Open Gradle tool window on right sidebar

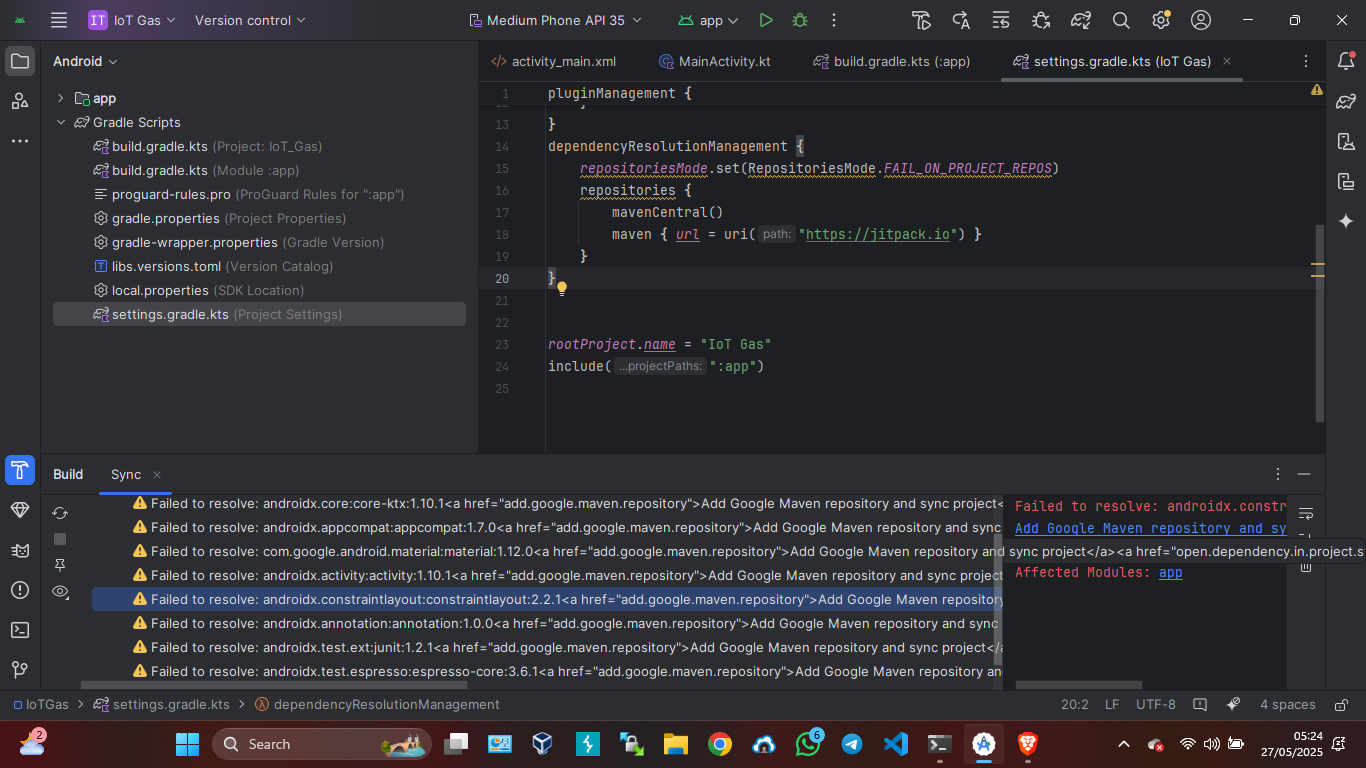[x=1346, y=101]
